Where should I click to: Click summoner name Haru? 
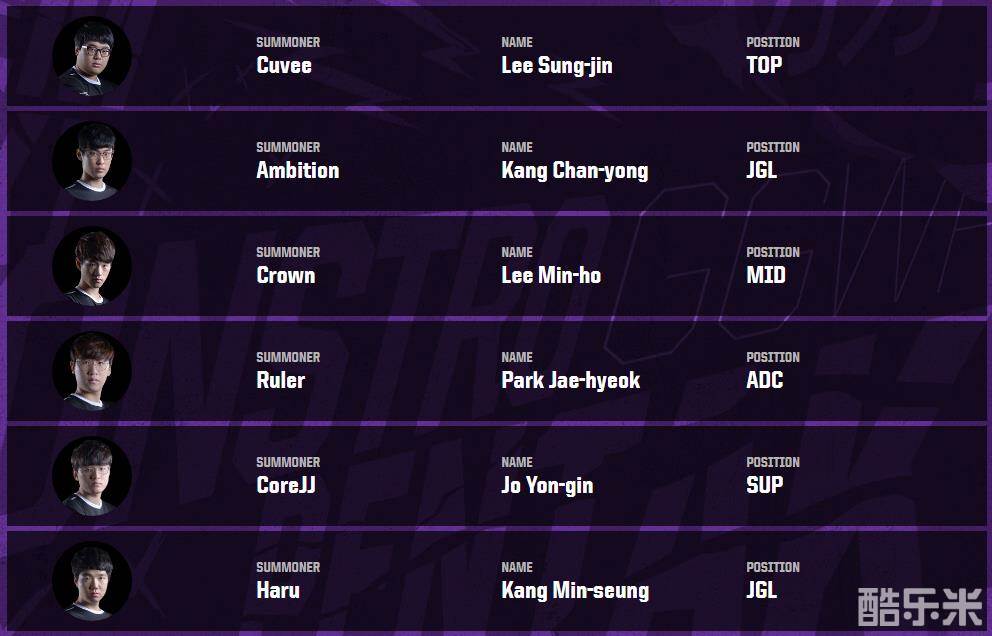click(277, 591)
